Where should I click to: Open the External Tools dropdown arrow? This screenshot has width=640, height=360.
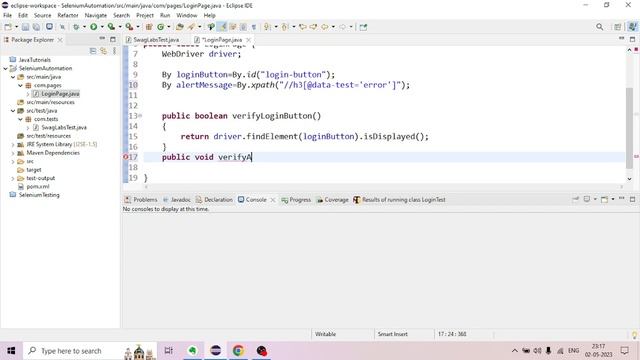pyautogui.click(x=138, y=27)
